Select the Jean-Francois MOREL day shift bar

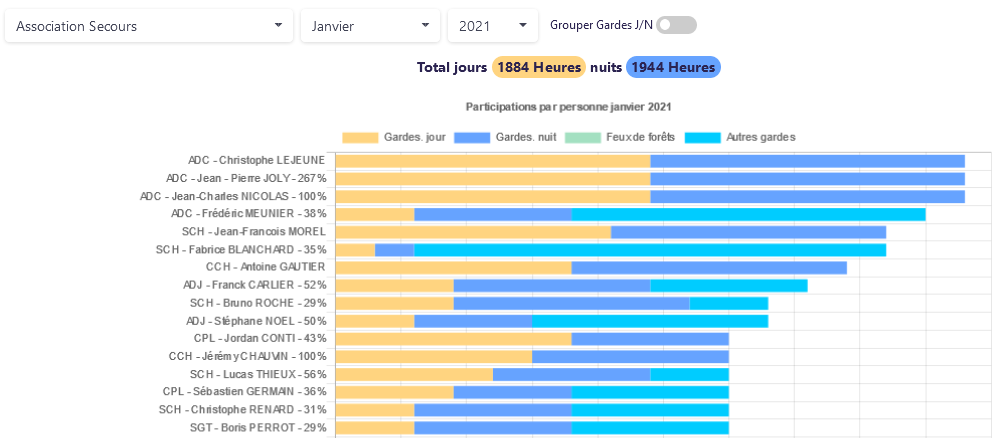coord(473,232)
